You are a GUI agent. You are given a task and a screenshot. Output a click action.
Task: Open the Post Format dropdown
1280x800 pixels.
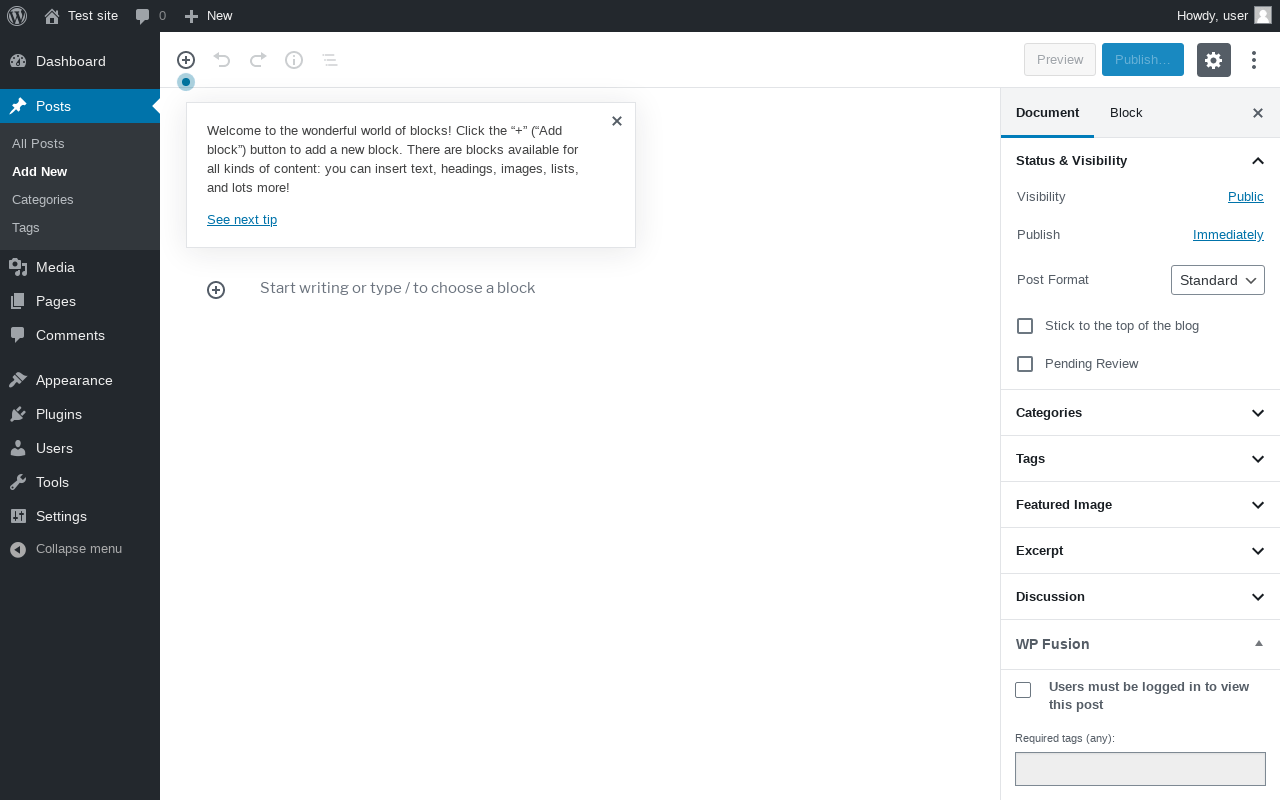[x=1217, y=280]
